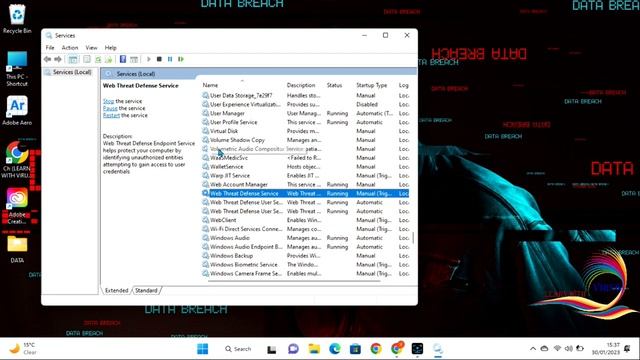Click the Start Service play icon

(x=149, y=59)
